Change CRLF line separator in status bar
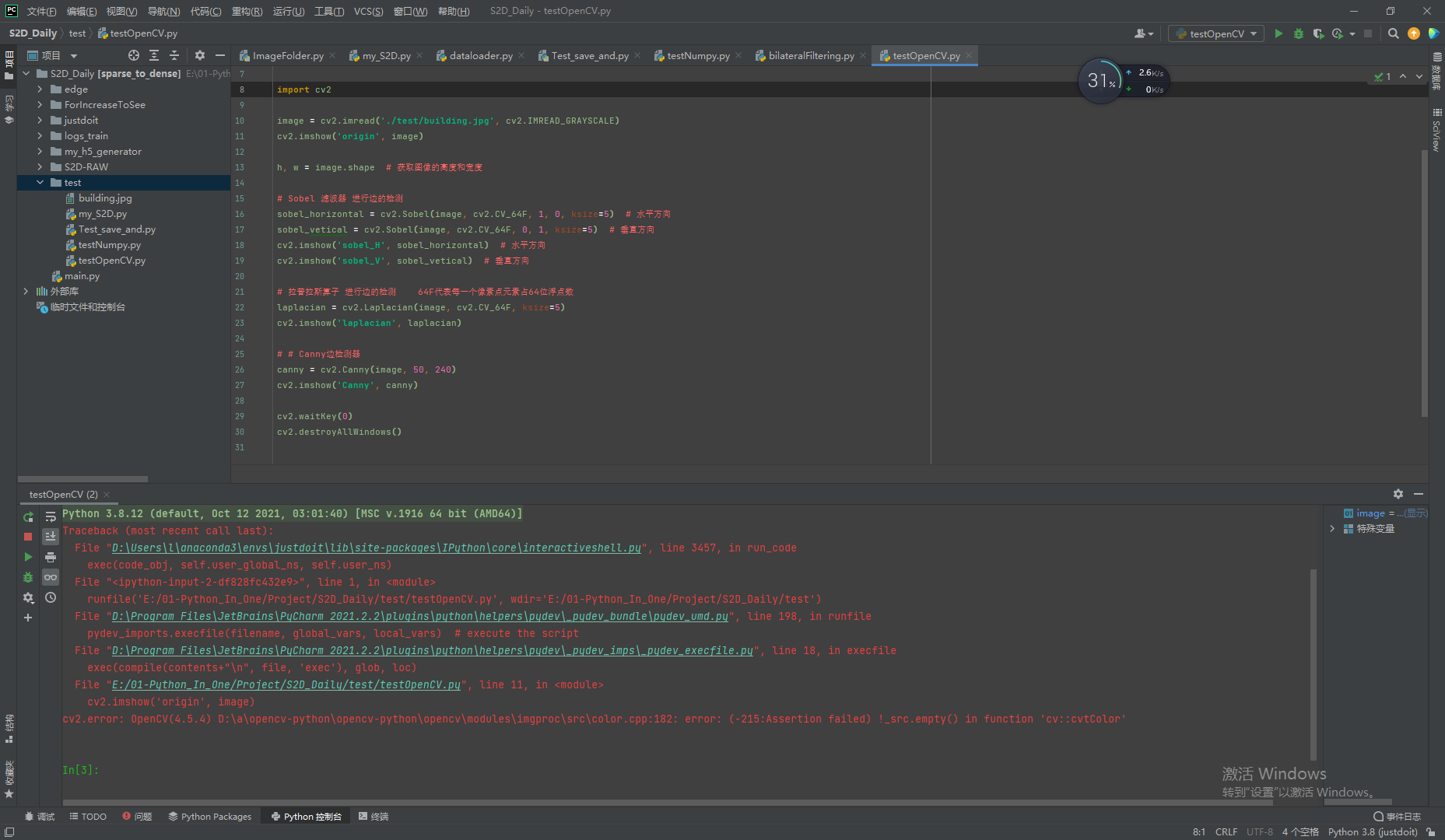This screenshot has height=840, width=1445. coord(1226,831)
